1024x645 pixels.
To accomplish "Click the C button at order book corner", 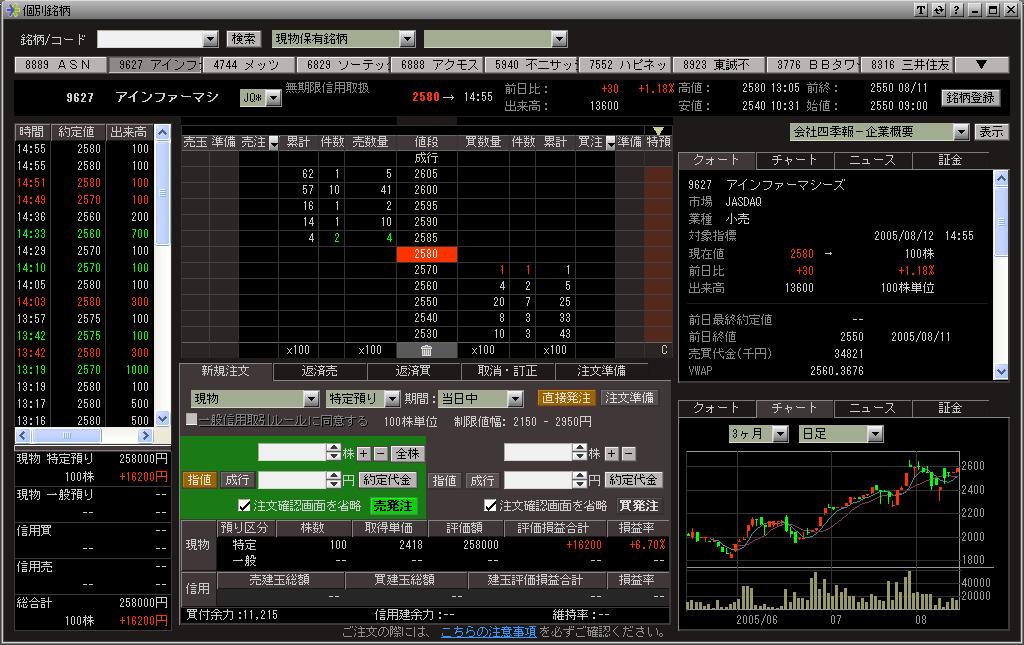I will pyautogui.click(x=664, y=350).
